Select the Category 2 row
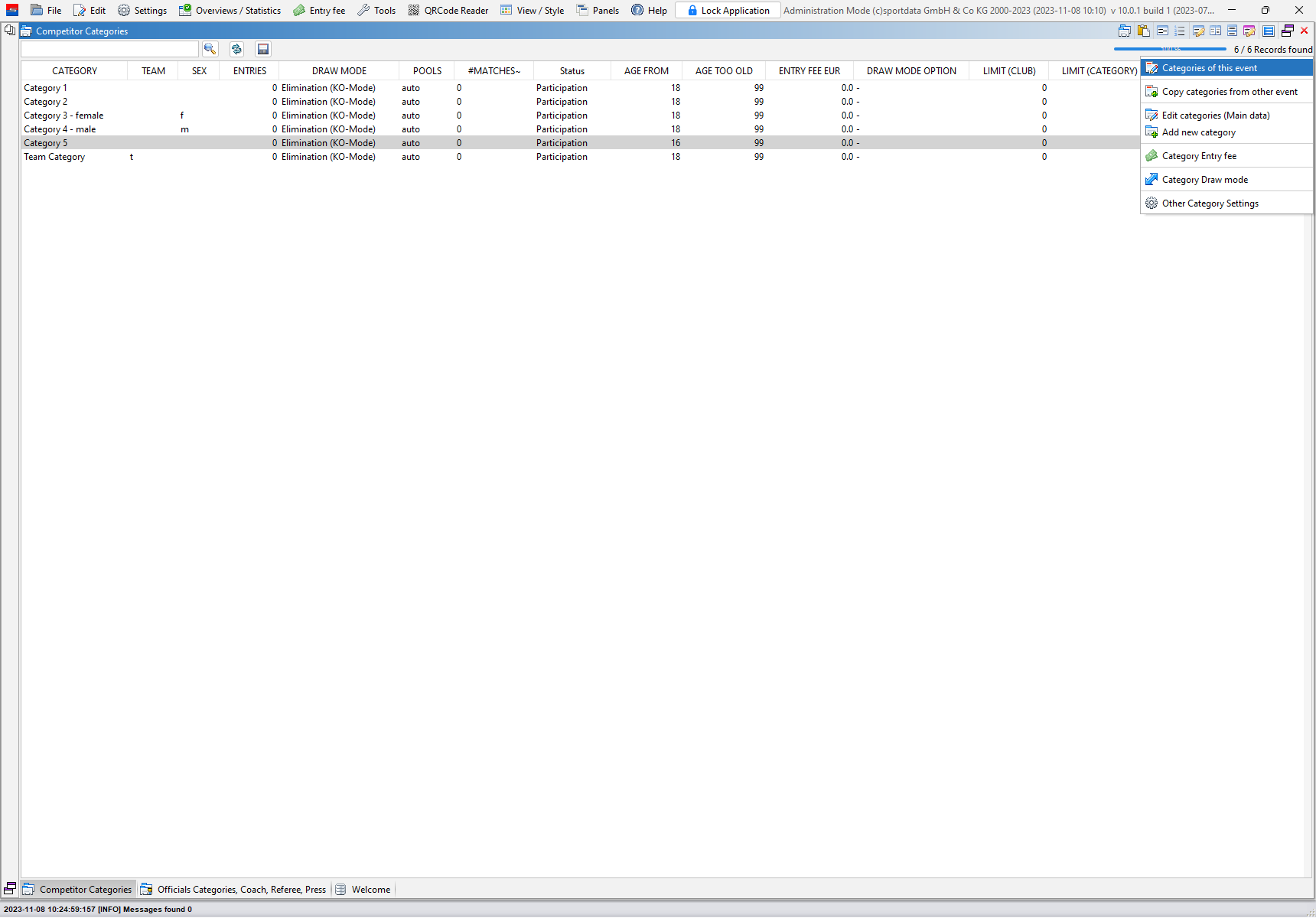Viewport: 1316px width, 918px height. [x=580, y=102]
